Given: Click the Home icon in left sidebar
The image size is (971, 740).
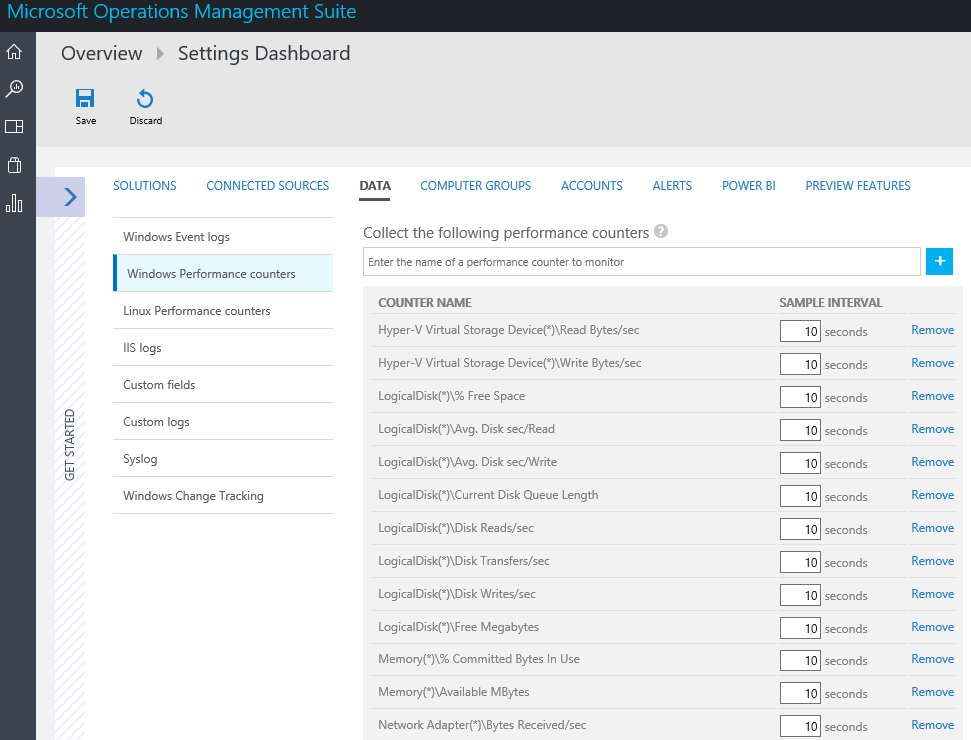Looking at the screenshot, I should tap(14, 52).
